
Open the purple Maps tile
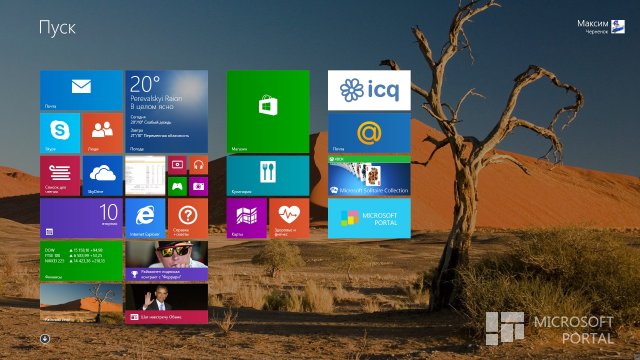(x=247, y=218)
